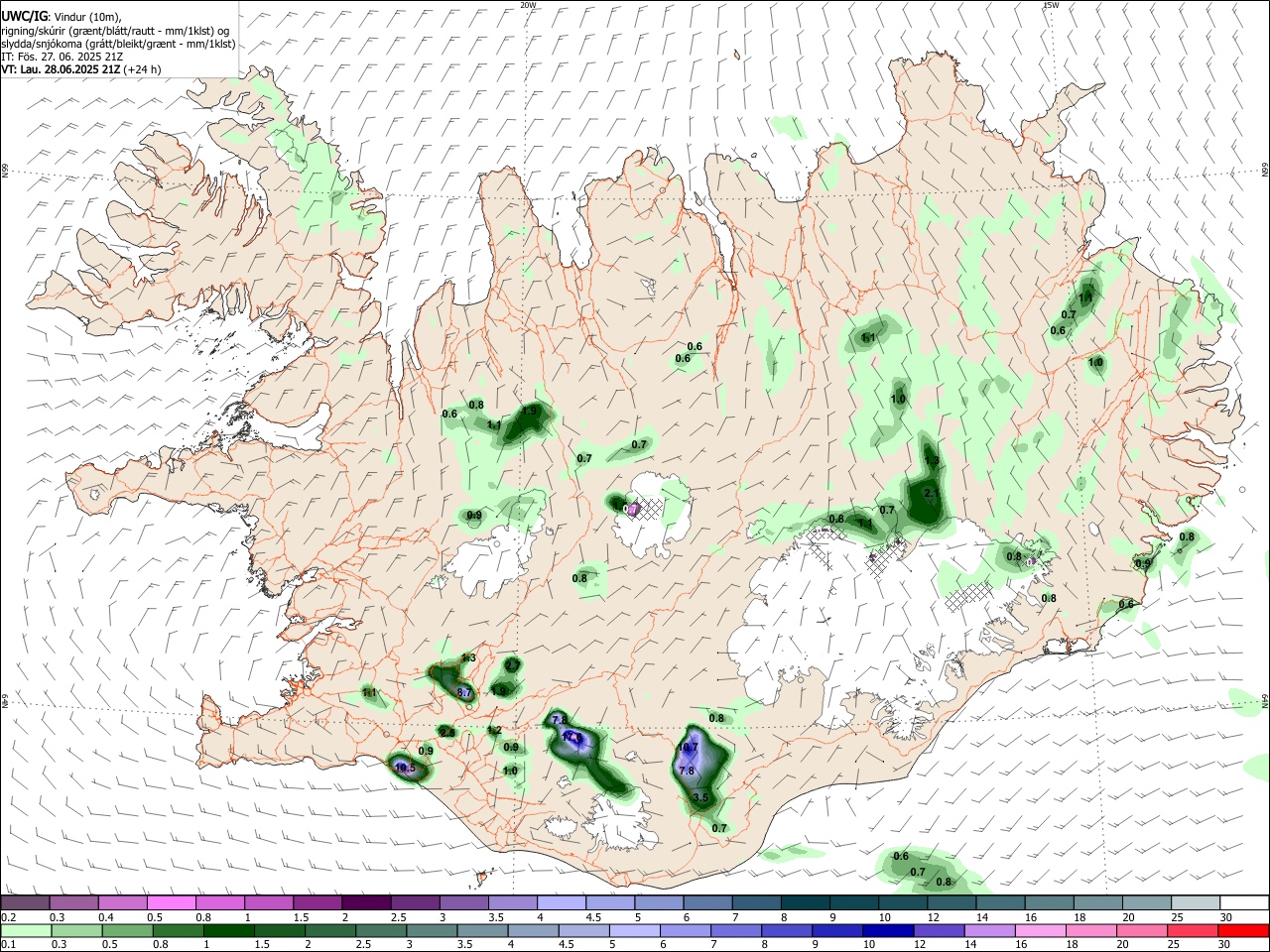The width and height of the screenshot is (1270, 952).
Task: Click the 3.5 precipitation value
Action: pos(700,797)
